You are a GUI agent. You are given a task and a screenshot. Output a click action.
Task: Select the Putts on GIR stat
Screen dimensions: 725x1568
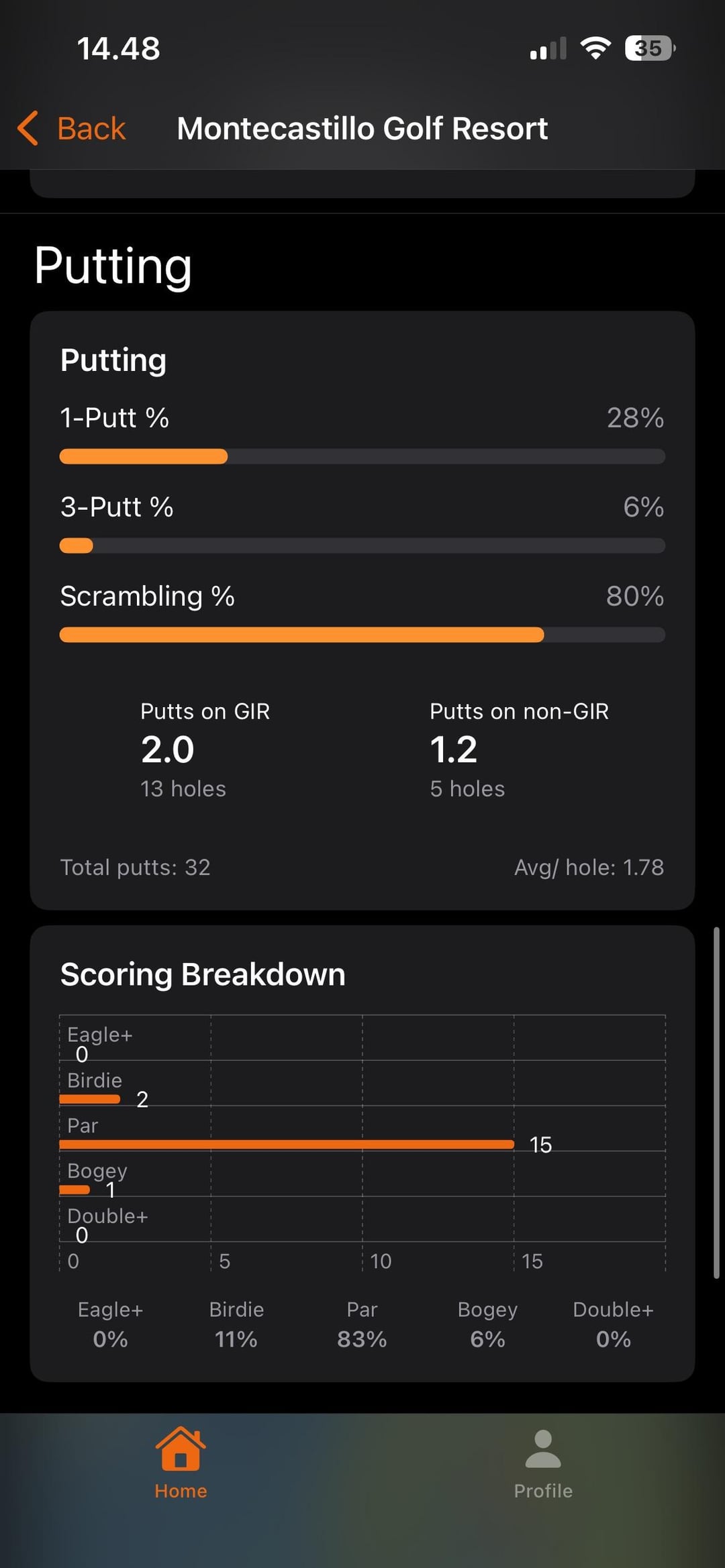(205, 749)
